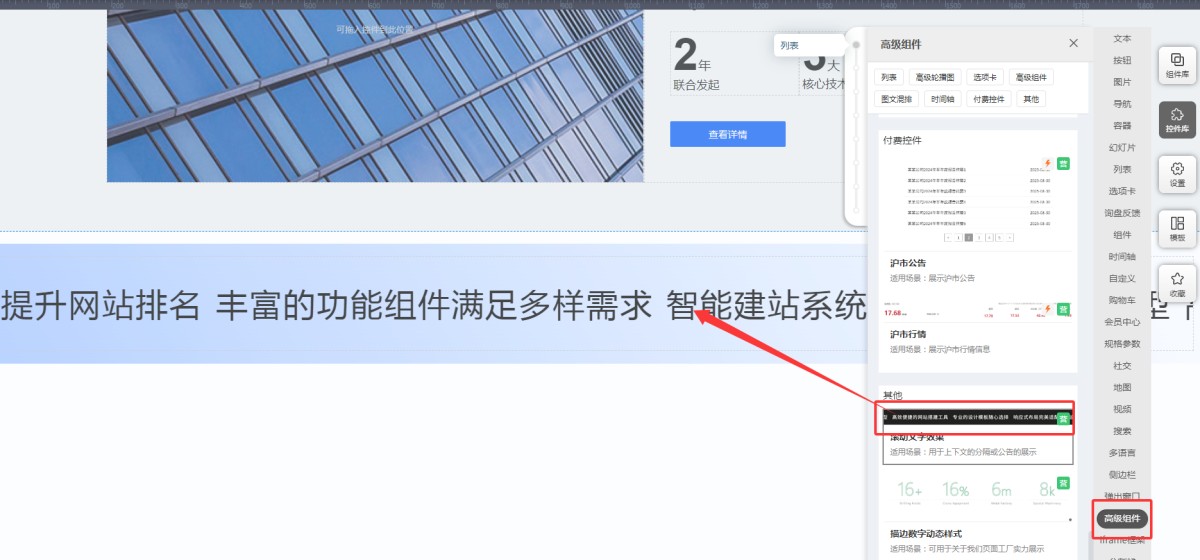The image size is (1200, 560).
Task: Choose the 付费控件 filter tag
Action: click(x=989, y=99)
